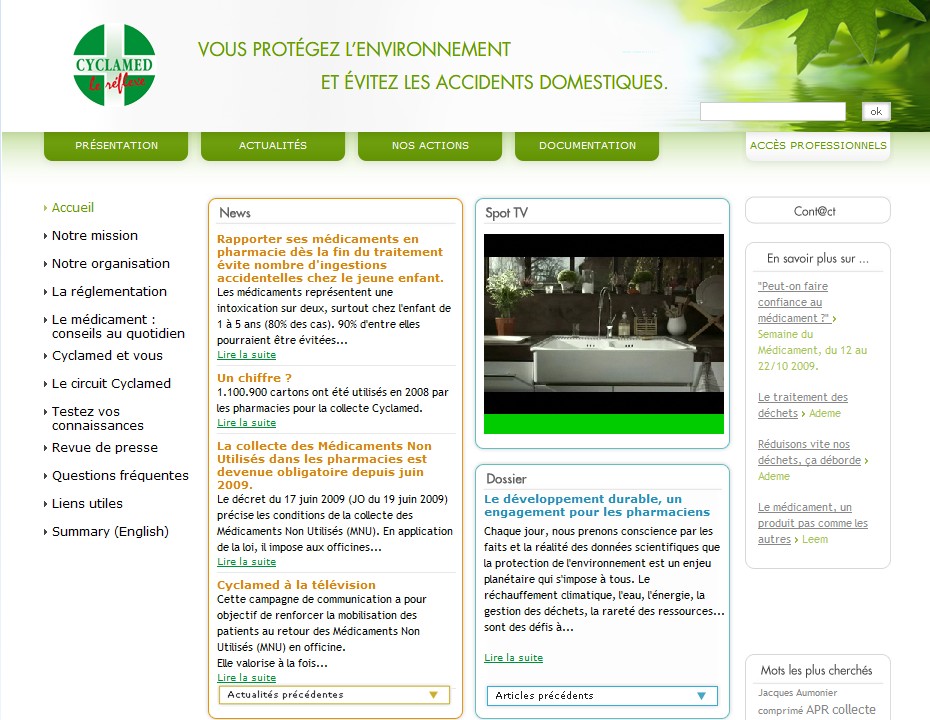Open the Présentation menu
Viewport: 930px width, 720px height.
pos(116,146)
